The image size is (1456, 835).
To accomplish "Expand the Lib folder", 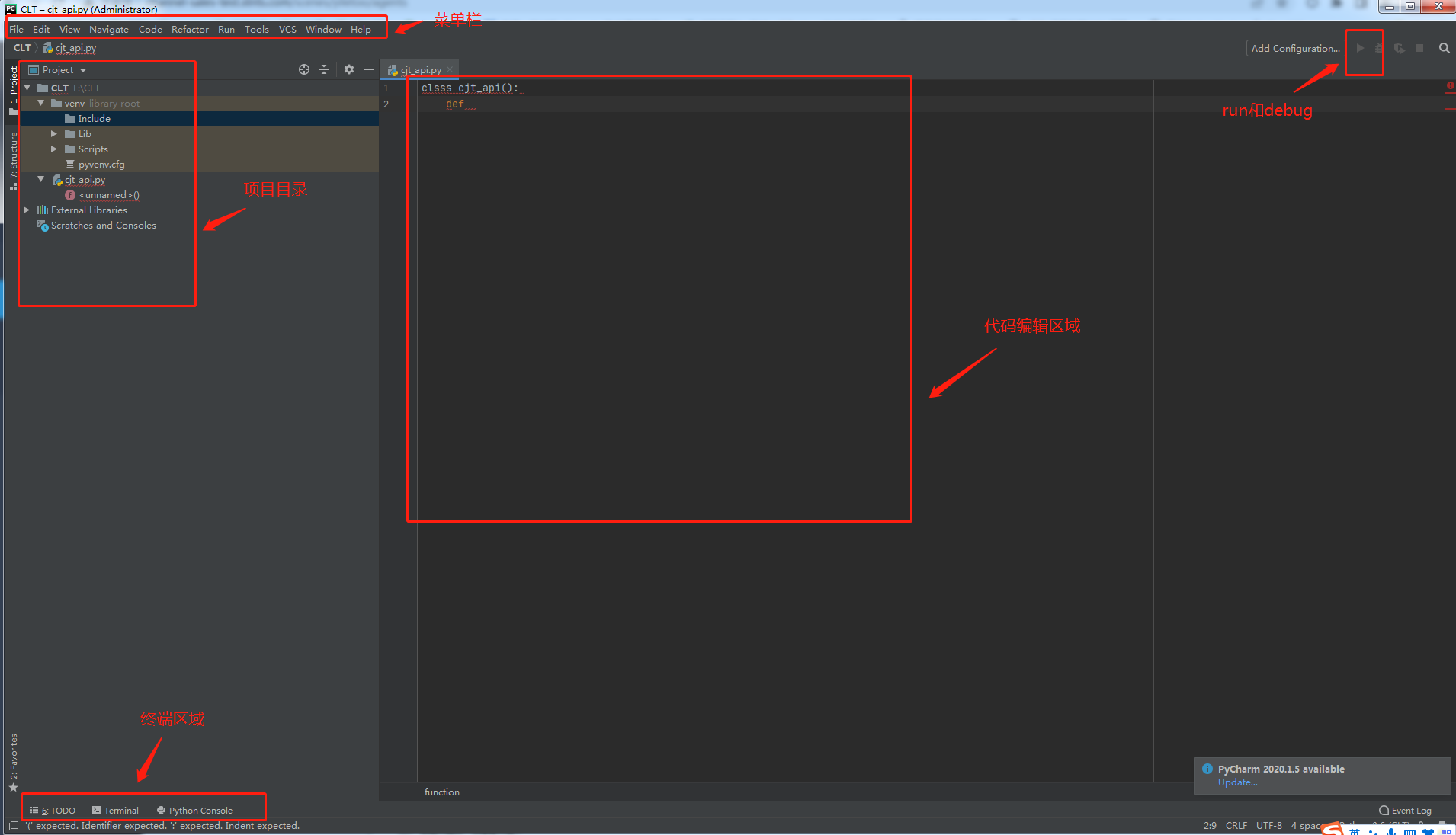I will pyautogui.click(x=54, y=133).
